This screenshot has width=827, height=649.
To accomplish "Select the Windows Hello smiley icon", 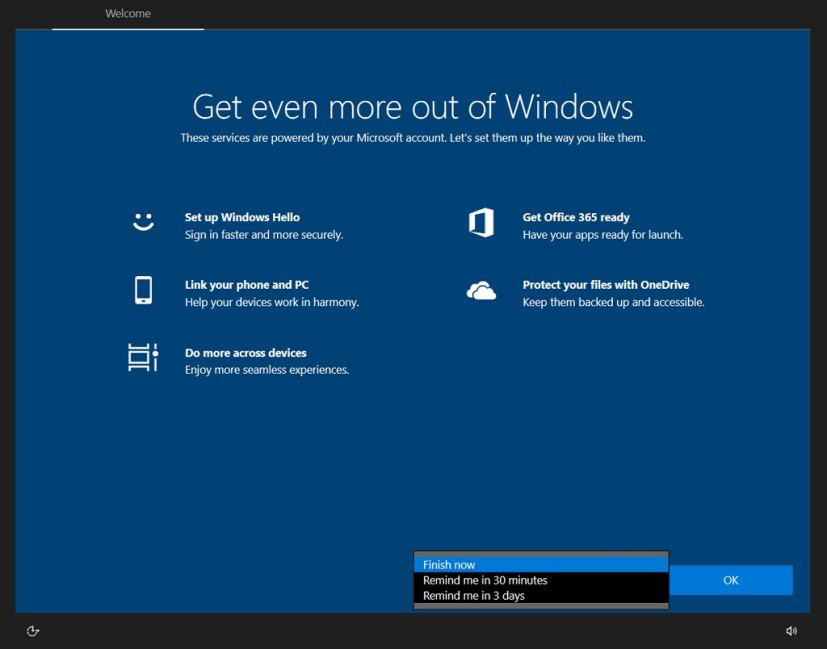I will coord(144,222).
